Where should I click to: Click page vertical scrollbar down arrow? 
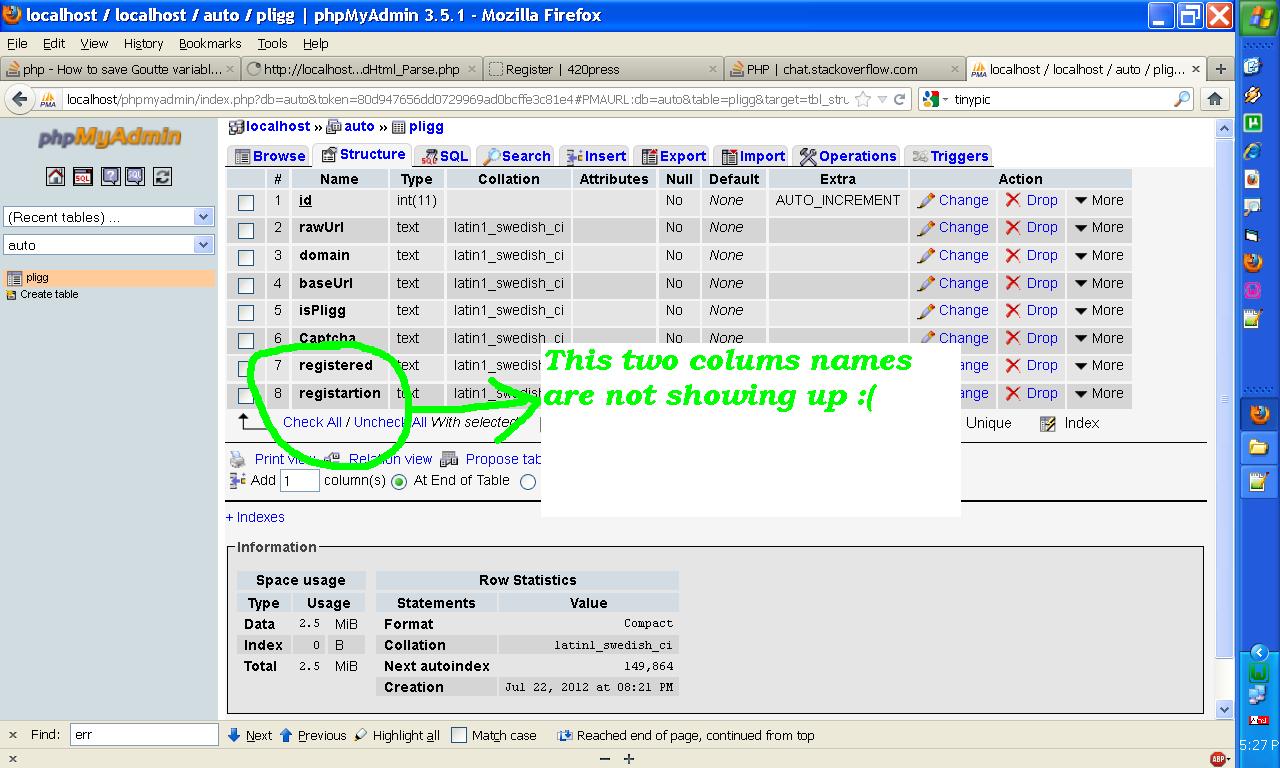click(1225, 709)
